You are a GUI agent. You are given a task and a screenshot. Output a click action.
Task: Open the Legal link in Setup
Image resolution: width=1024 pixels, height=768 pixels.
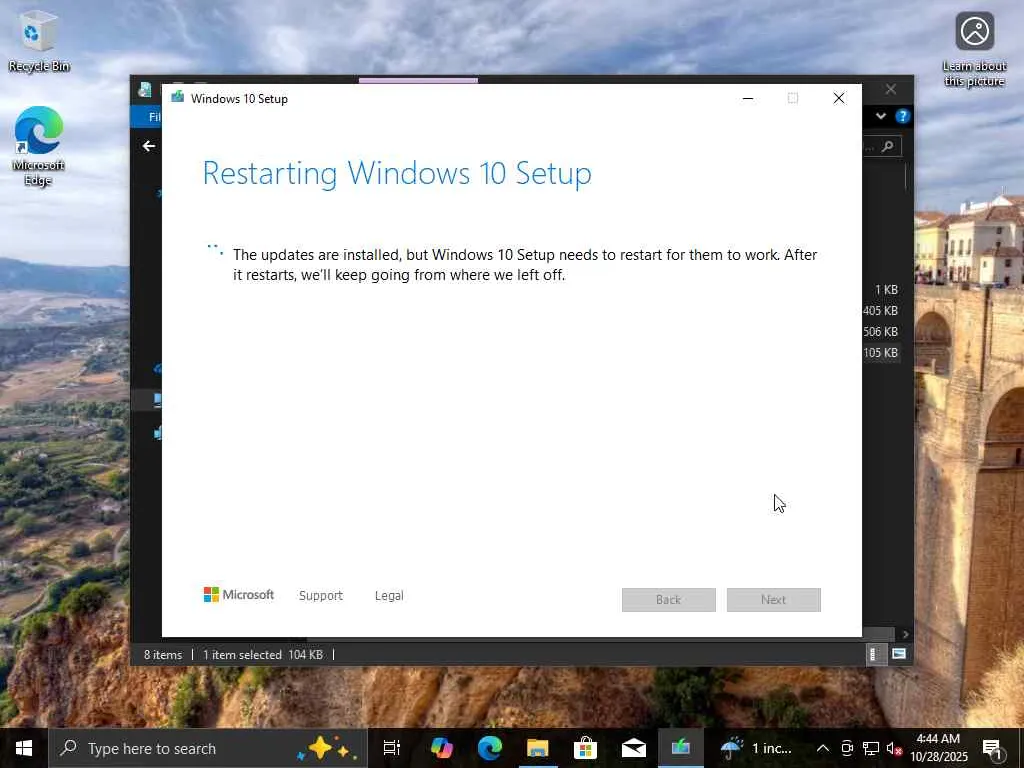[x=389, y=596]
